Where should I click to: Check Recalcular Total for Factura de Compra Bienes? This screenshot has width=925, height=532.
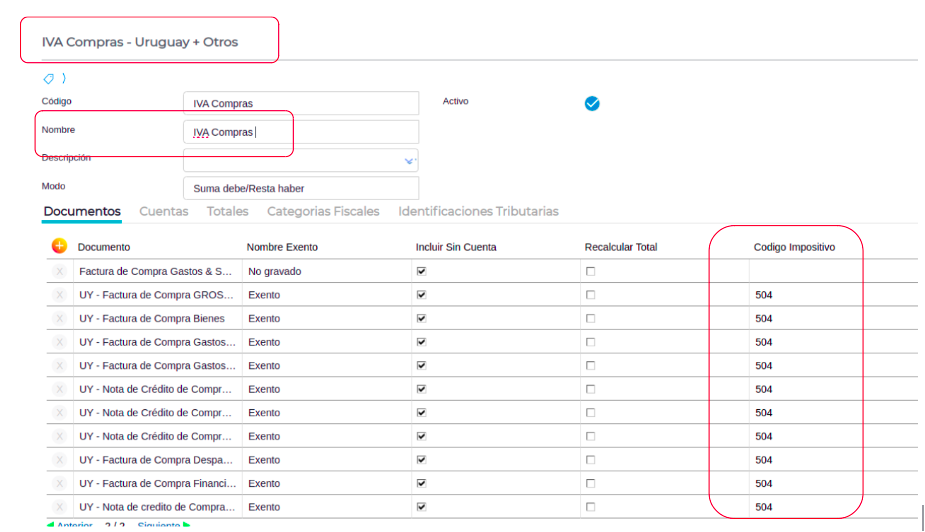tap(590, 318)
